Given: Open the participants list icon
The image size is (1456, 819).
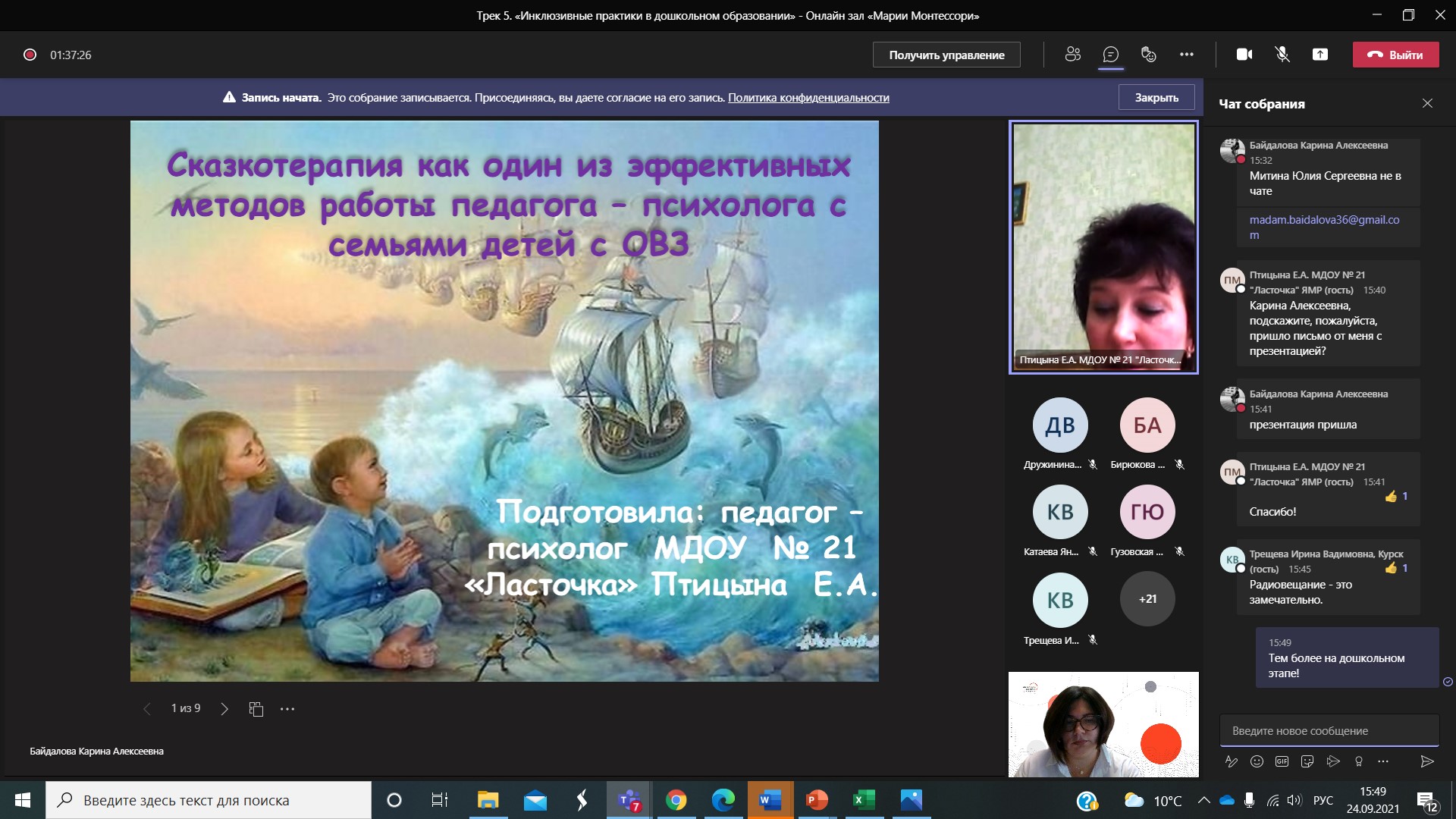Looking at the screenshot, I should click(1072, 55).
